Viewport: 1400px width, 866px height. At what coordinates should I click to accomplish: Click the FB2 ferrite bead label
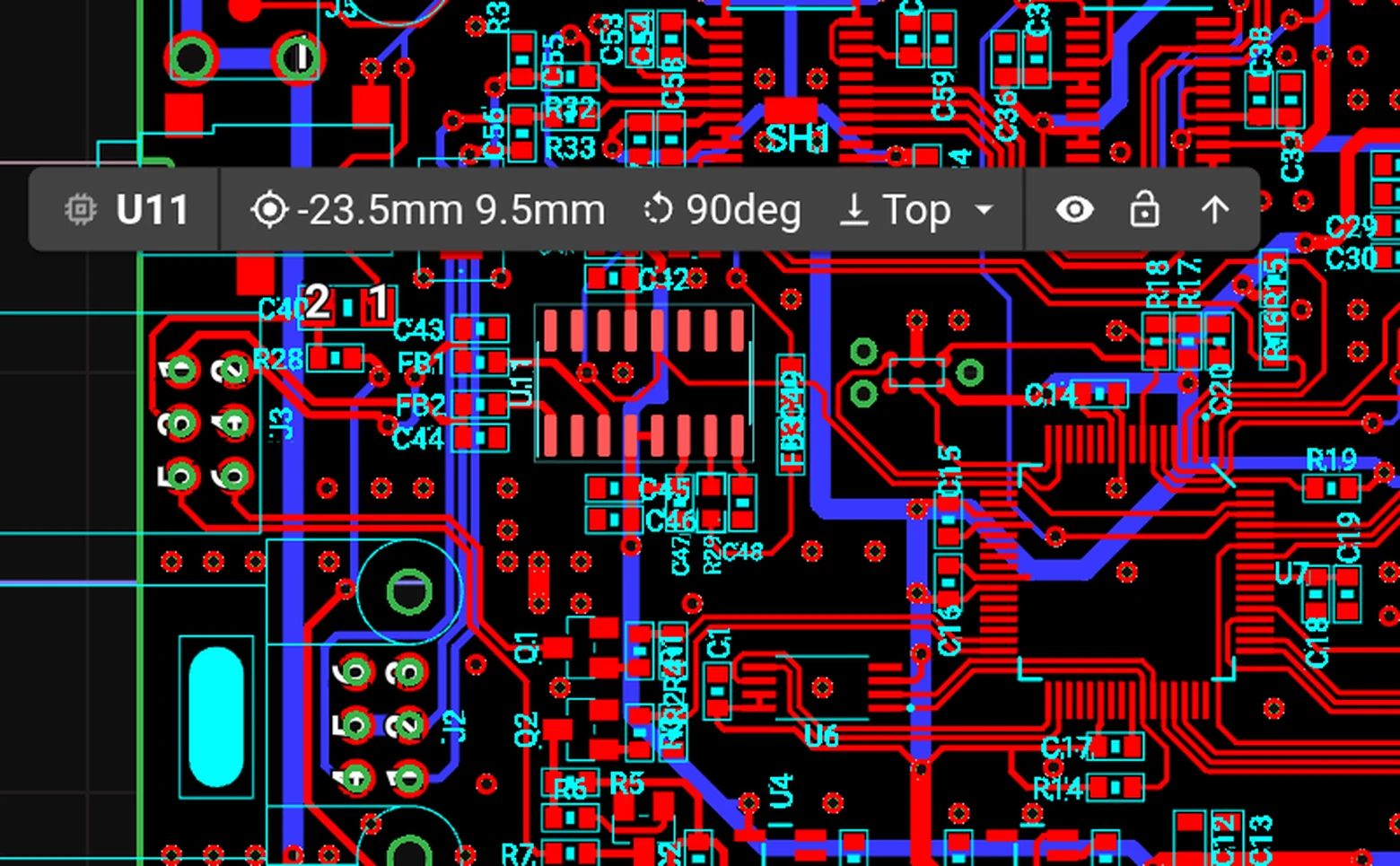(x=420, y=405)
